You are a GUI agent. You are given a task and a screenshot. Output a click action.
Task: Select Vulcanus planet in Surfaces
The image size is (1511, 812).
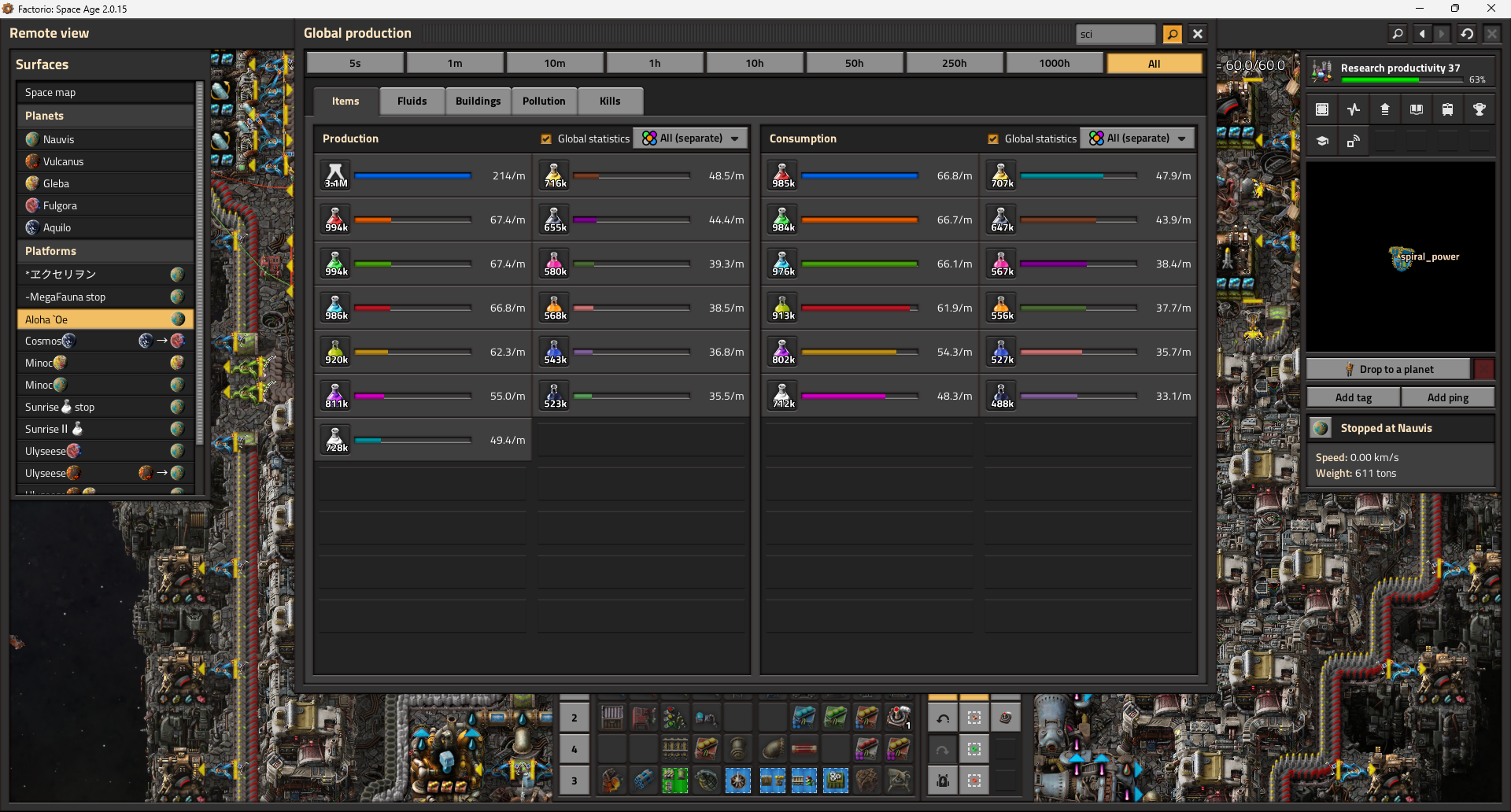click(105, 161)
